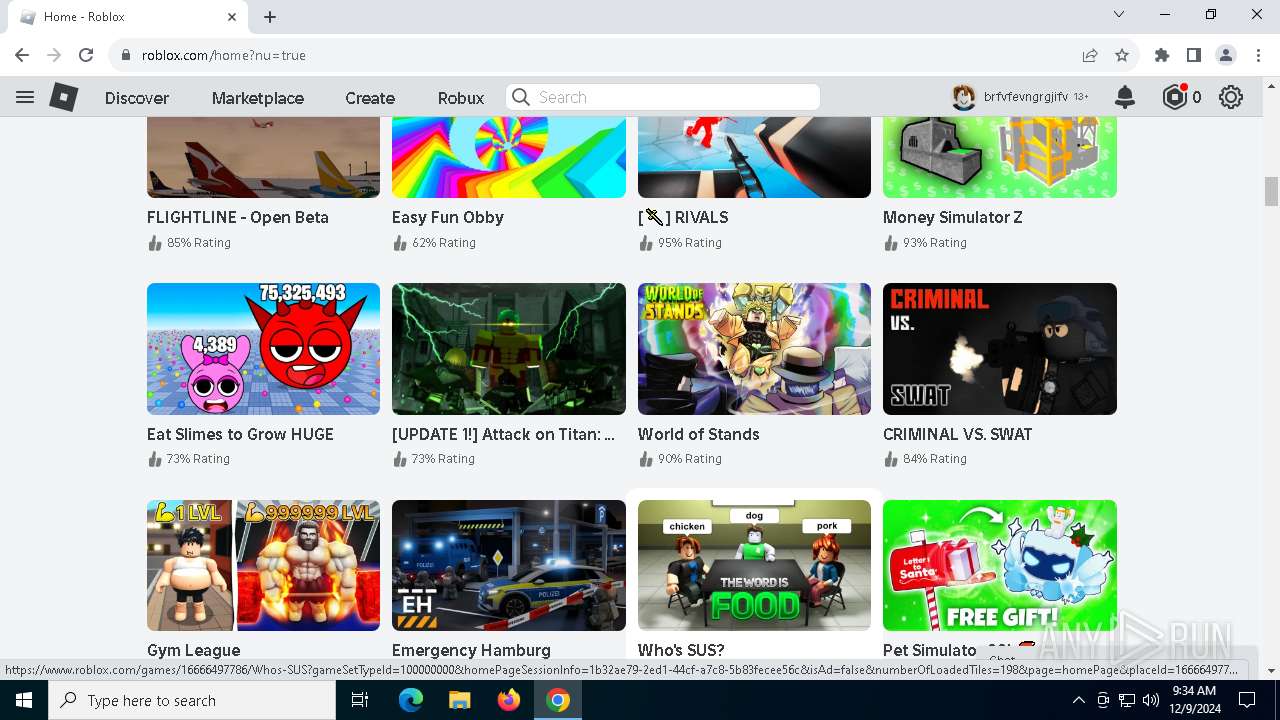The height and width of the screenshot is (720, 1280).
Task: Open Easy Fun Obby title link
Action: click(x=448, y=217)
